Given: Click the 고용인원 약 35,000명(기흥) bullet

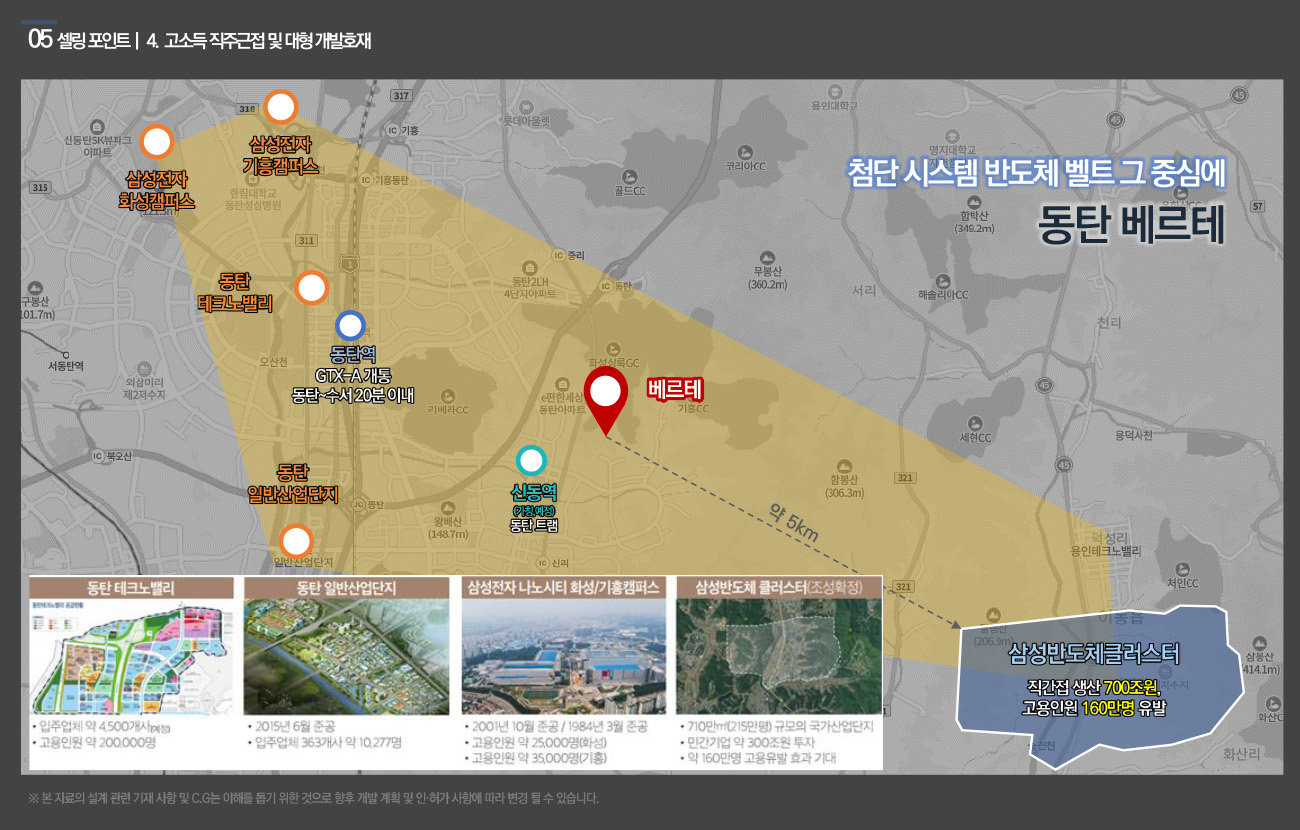Looking at the screenshot, I should pos(535,759).
